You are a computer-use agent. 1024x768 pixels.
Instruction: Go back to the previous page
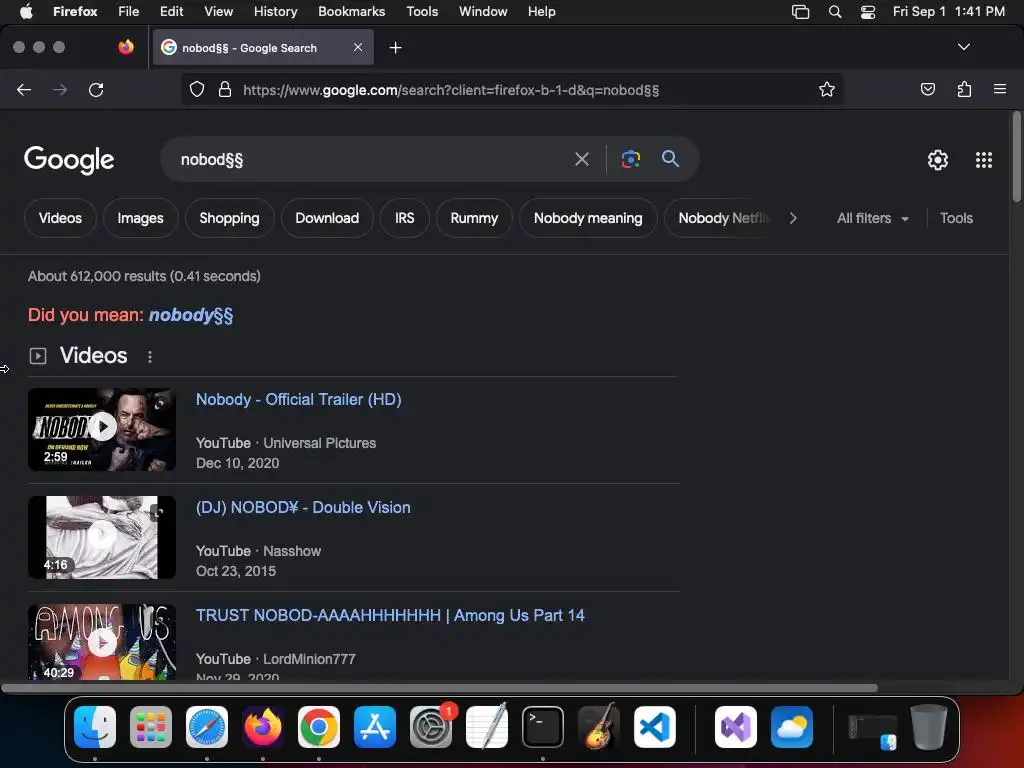point(24,89)
